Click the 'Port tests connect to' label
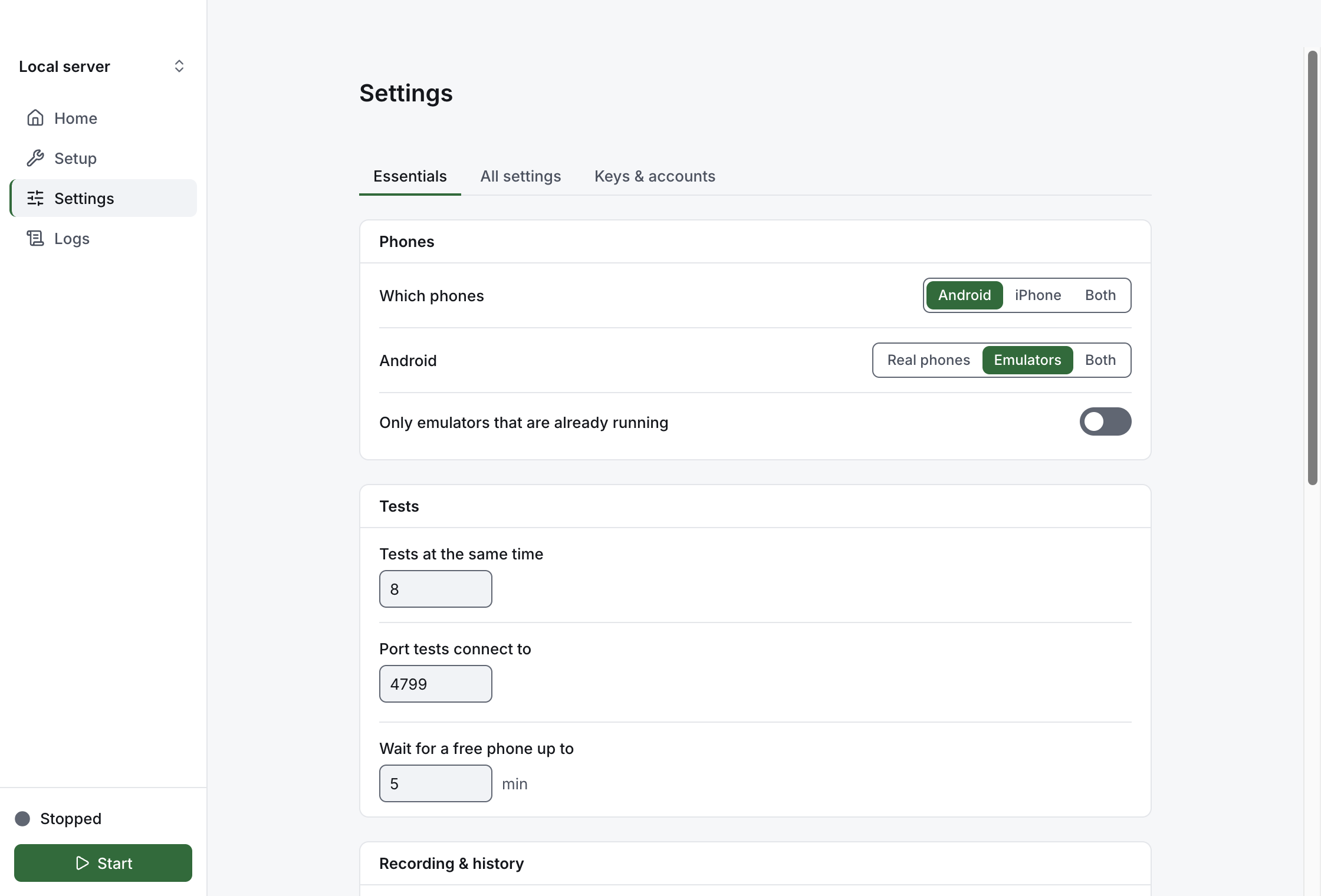The width and height of the screenshot is (1321, 896). [455, 649]
